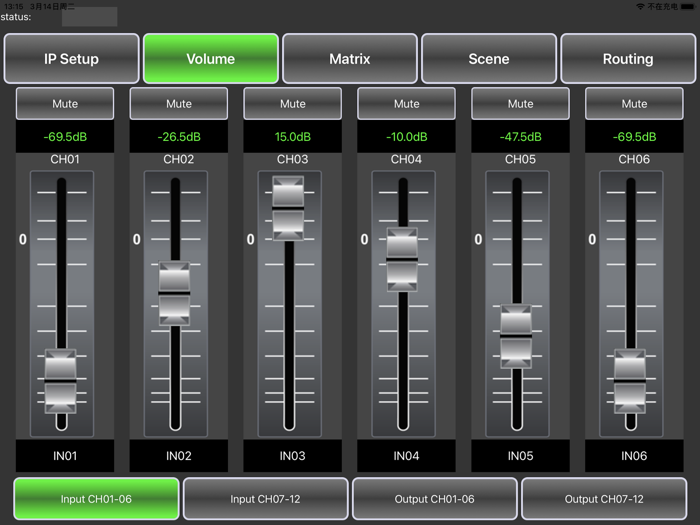Tap the Wi-Fi icon in status bar
Screen dimensions: 700x525
click(x=639, y=6)
